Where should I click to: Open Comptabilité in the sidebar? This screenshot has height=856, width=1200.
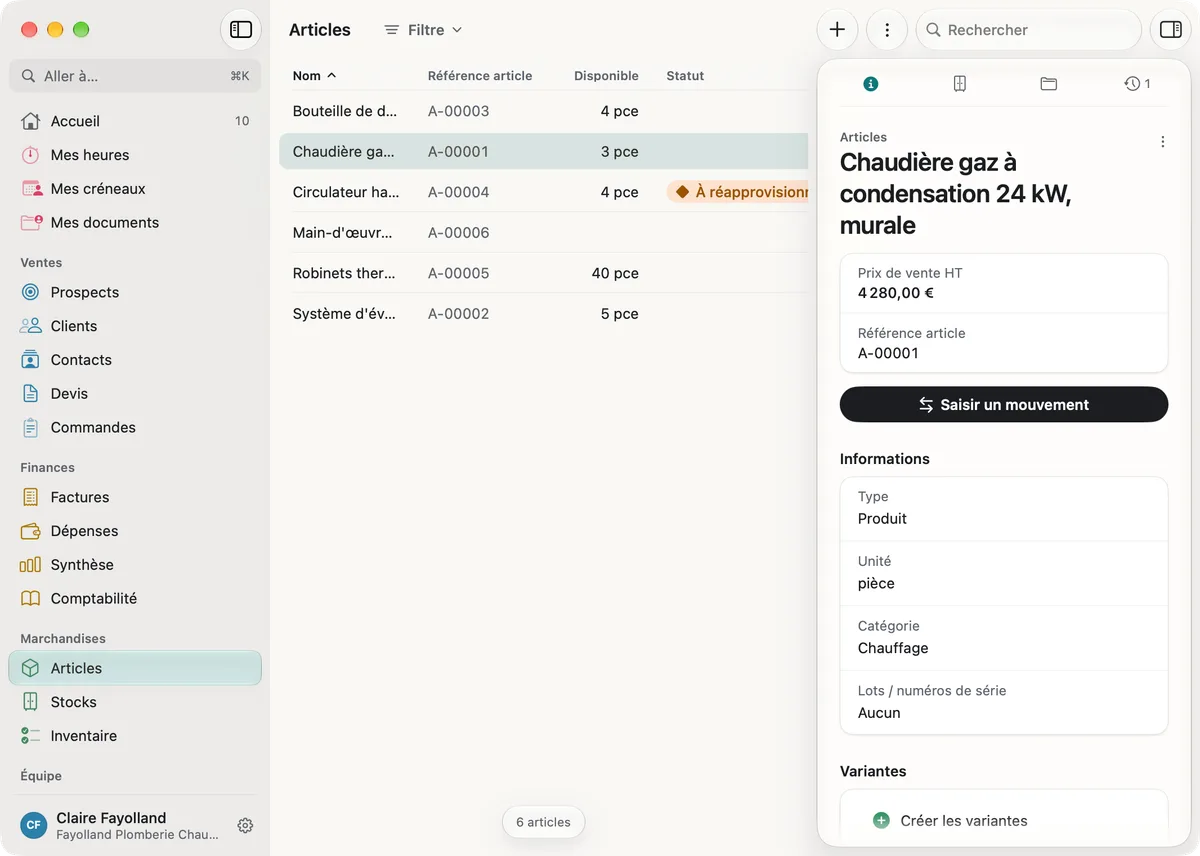(135, 598)
